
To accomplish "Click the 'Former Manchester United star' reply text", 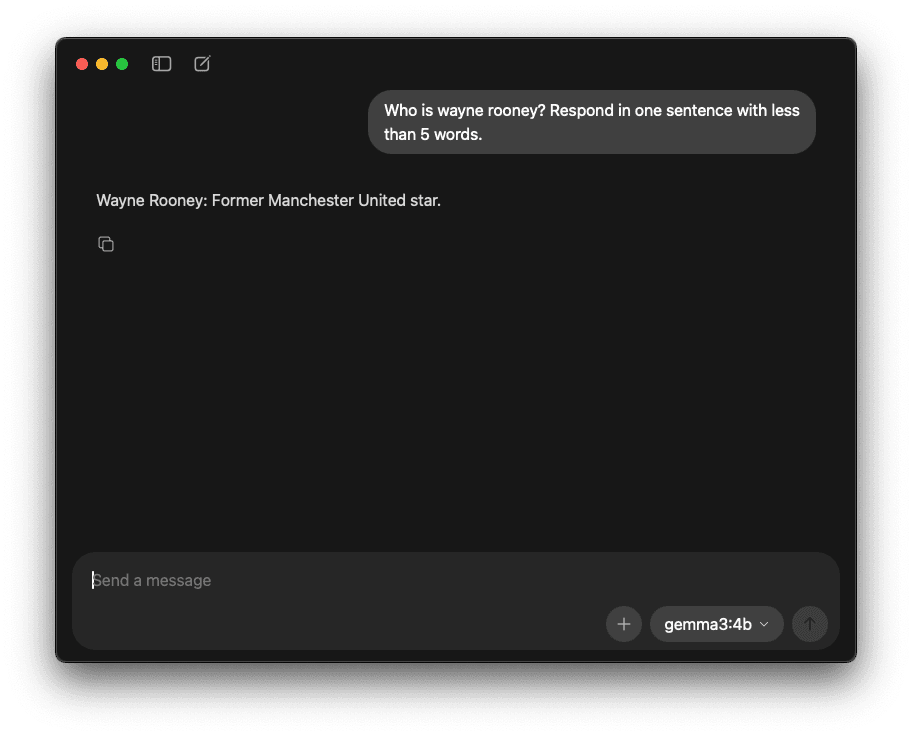I will 326,200.
